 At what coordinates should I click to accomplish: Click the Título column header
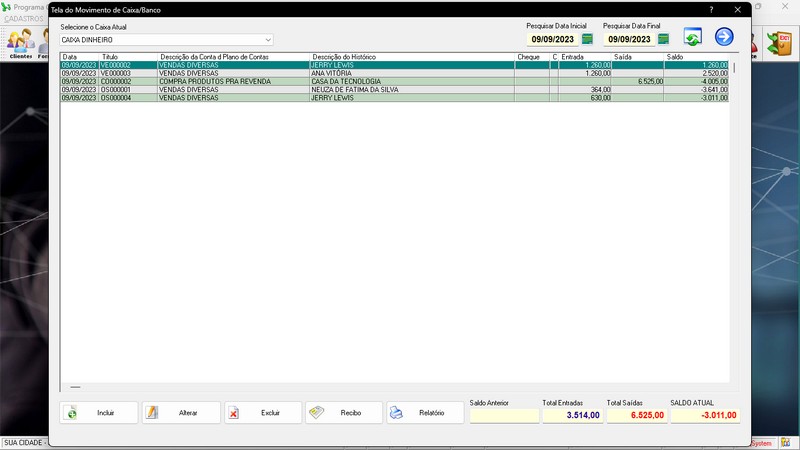tap(128, 57)
